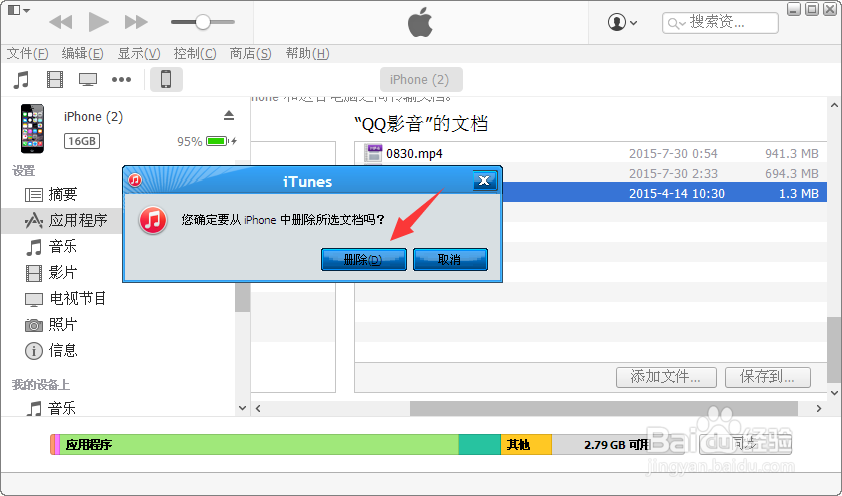The width and height of the screenshot is (842, 496).
Task: Open the account user dropdown
Action: coord(622,23)
